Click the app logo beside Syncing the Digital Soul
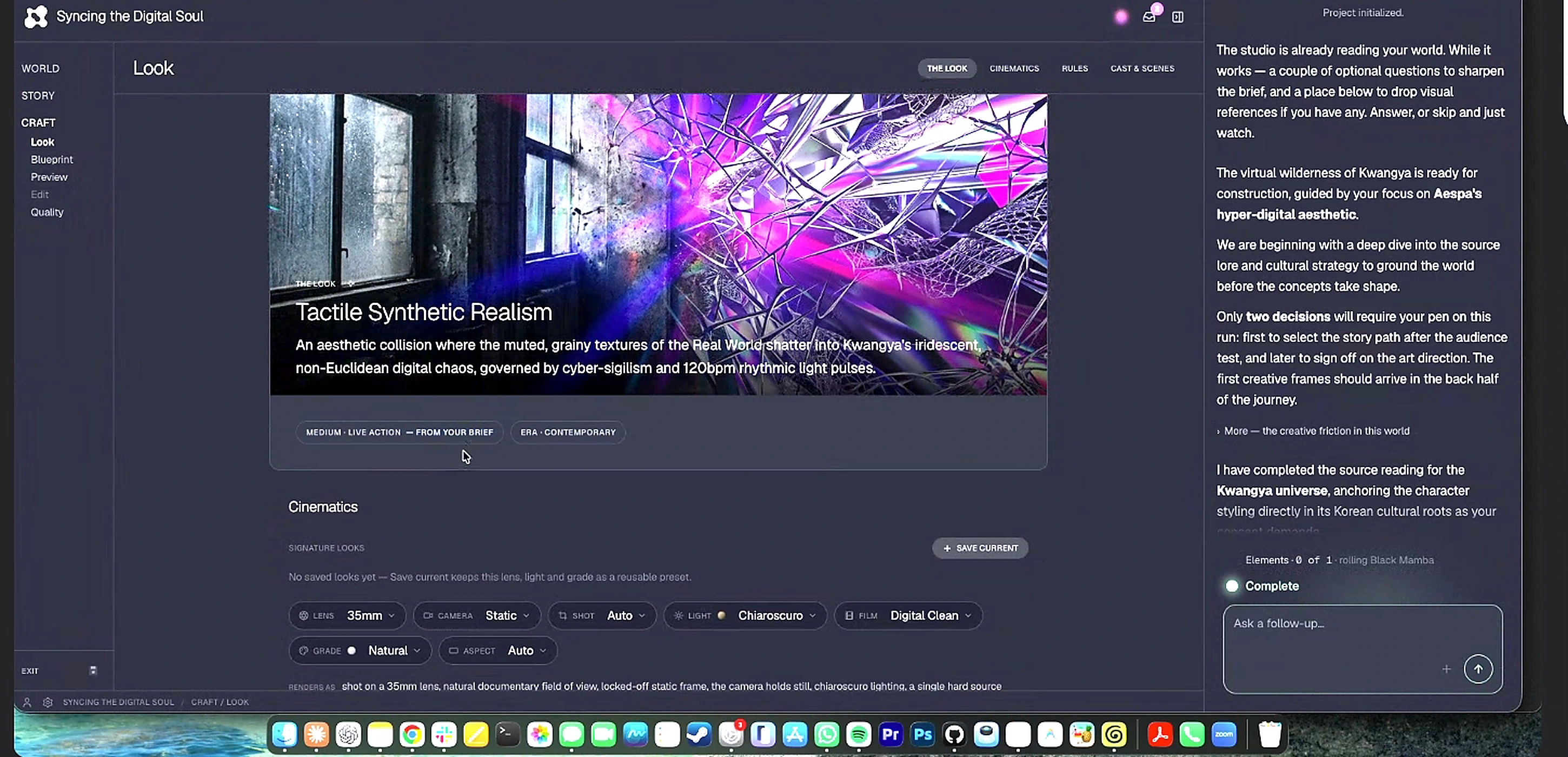 coord(36,16)
